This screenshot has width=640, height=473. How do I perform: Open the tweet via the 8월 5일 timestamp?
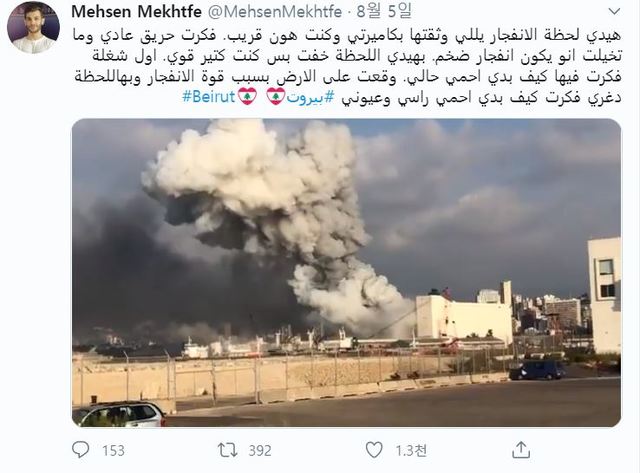pyautogui.click(x=384, y=11)
